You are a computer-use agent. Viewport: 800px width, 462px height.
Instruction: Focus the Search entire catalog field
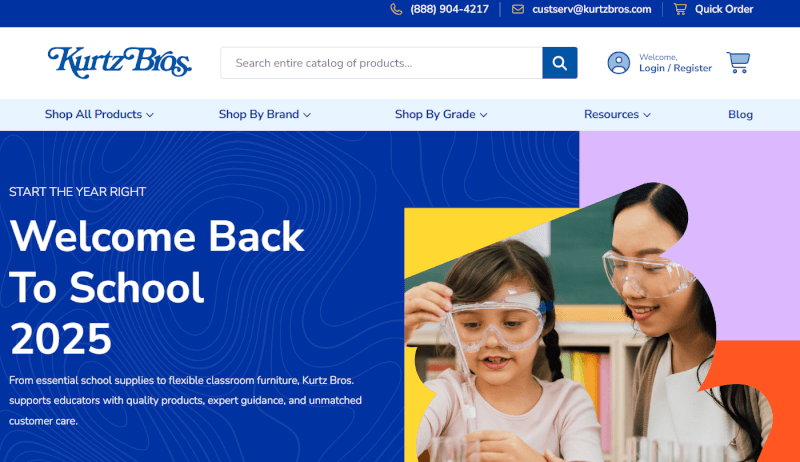(382, 63)
